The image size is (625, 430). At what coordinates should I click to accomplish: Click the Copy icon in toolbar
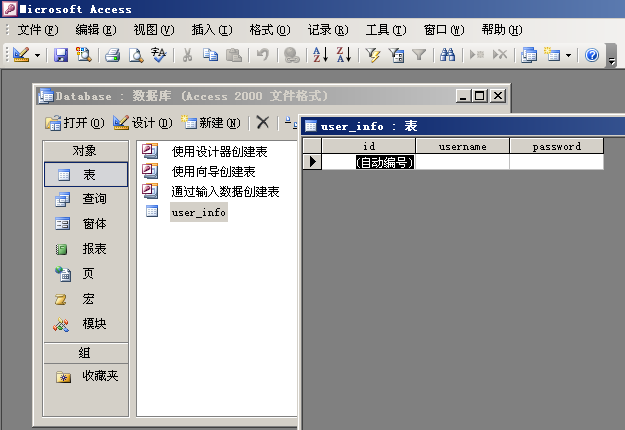210,55
